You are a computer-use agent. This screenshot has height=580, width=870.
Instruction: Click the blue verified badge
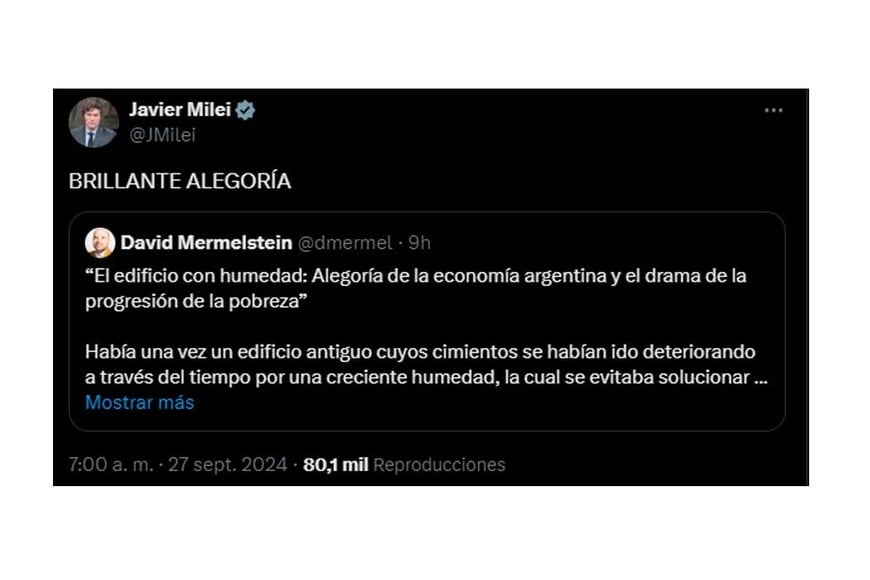[245, 111]
